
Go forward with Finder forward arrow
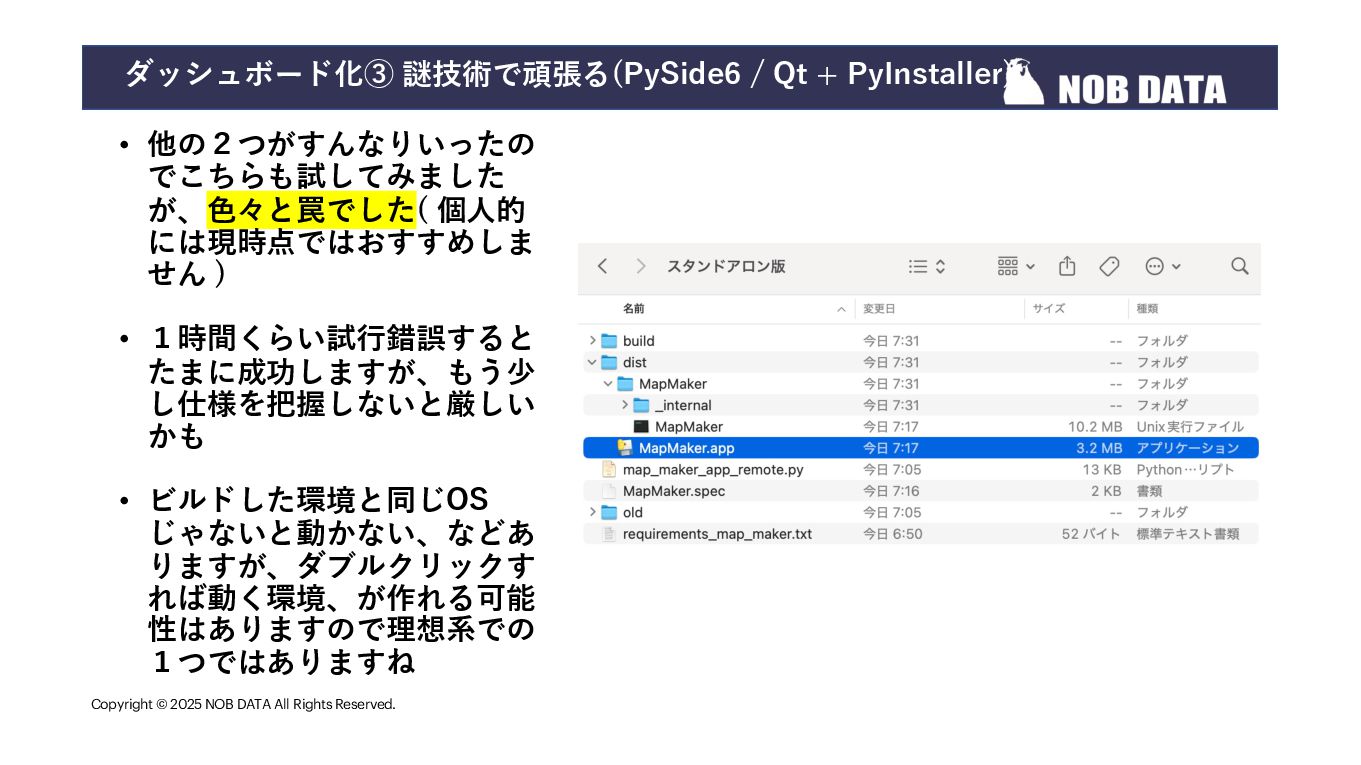coord(641,266)
